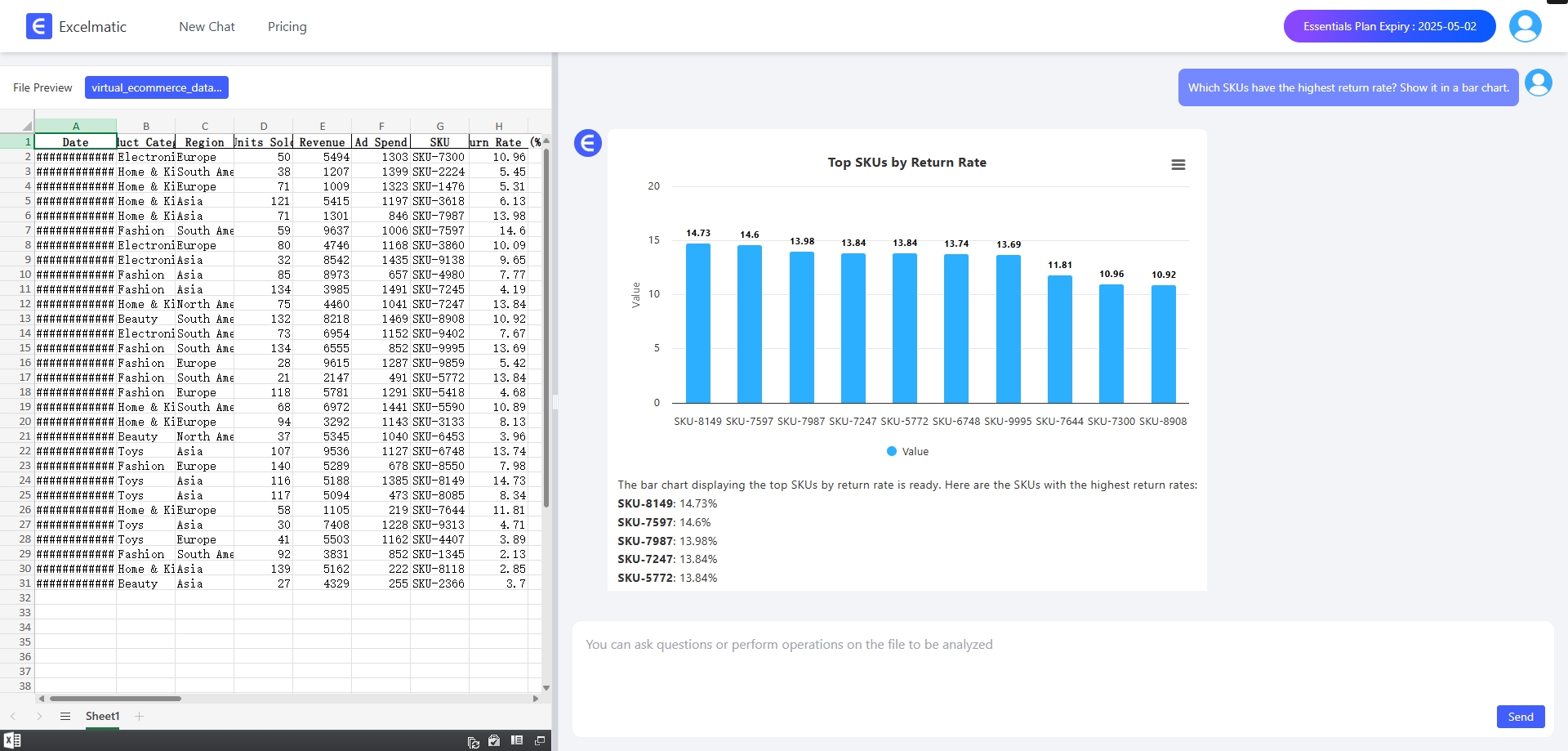The width and height of the screenshot is (1568, 751).
Task: Open New Chat from the top navigation
Action: click(x=207, y=27)
